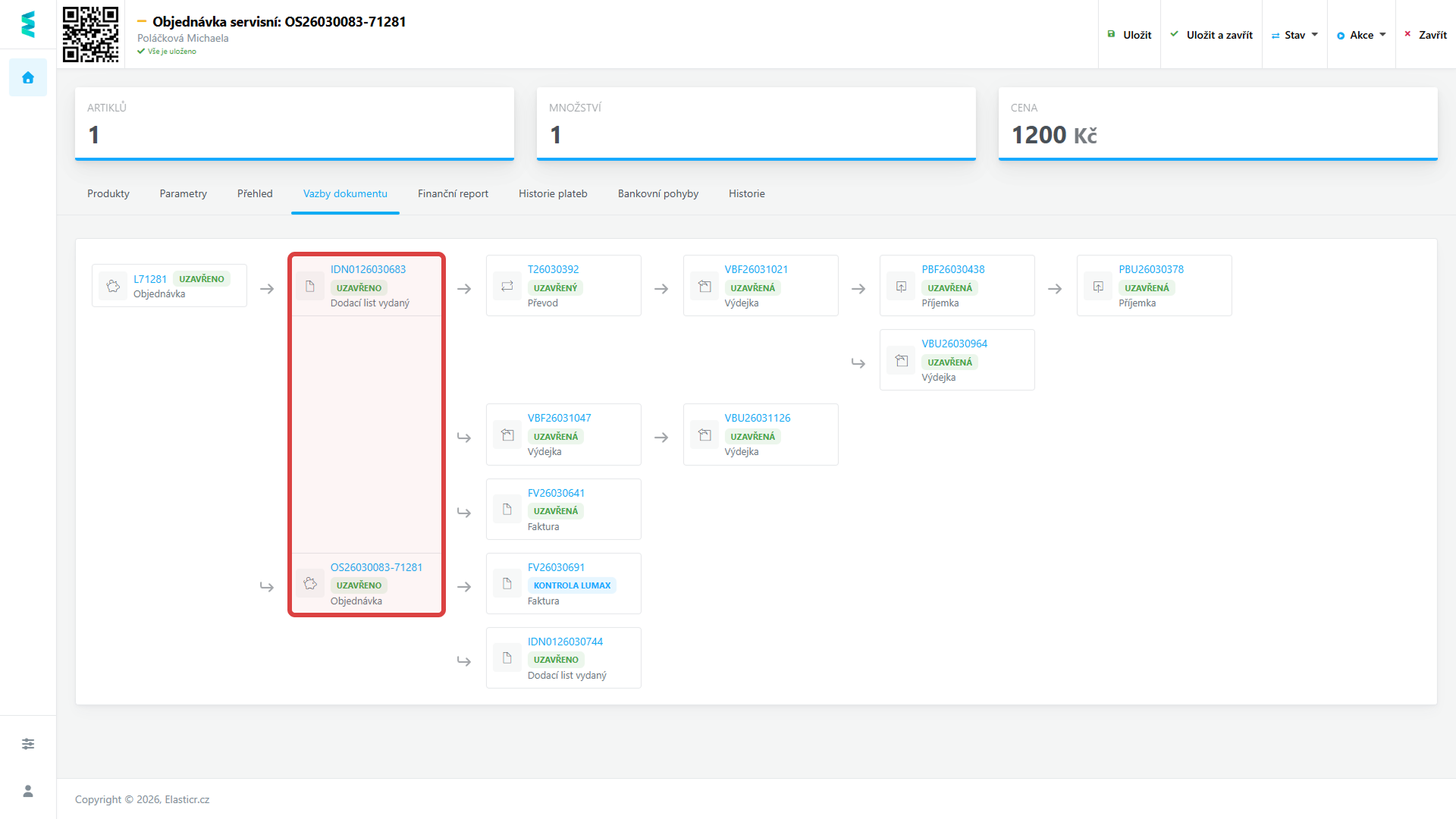
Task: Switch to the Parametry tab
Action: point(184,193)
